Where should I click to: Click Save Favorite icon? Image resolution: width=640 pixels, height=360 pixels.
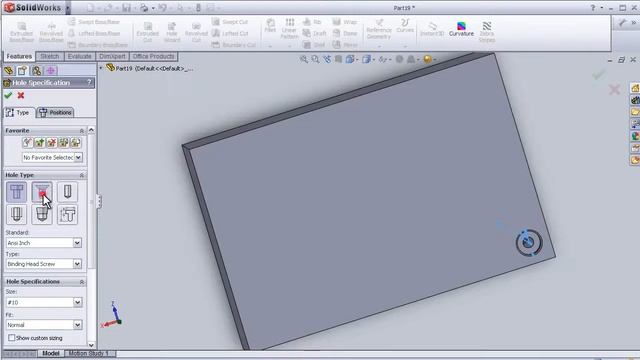coord(64,142)
